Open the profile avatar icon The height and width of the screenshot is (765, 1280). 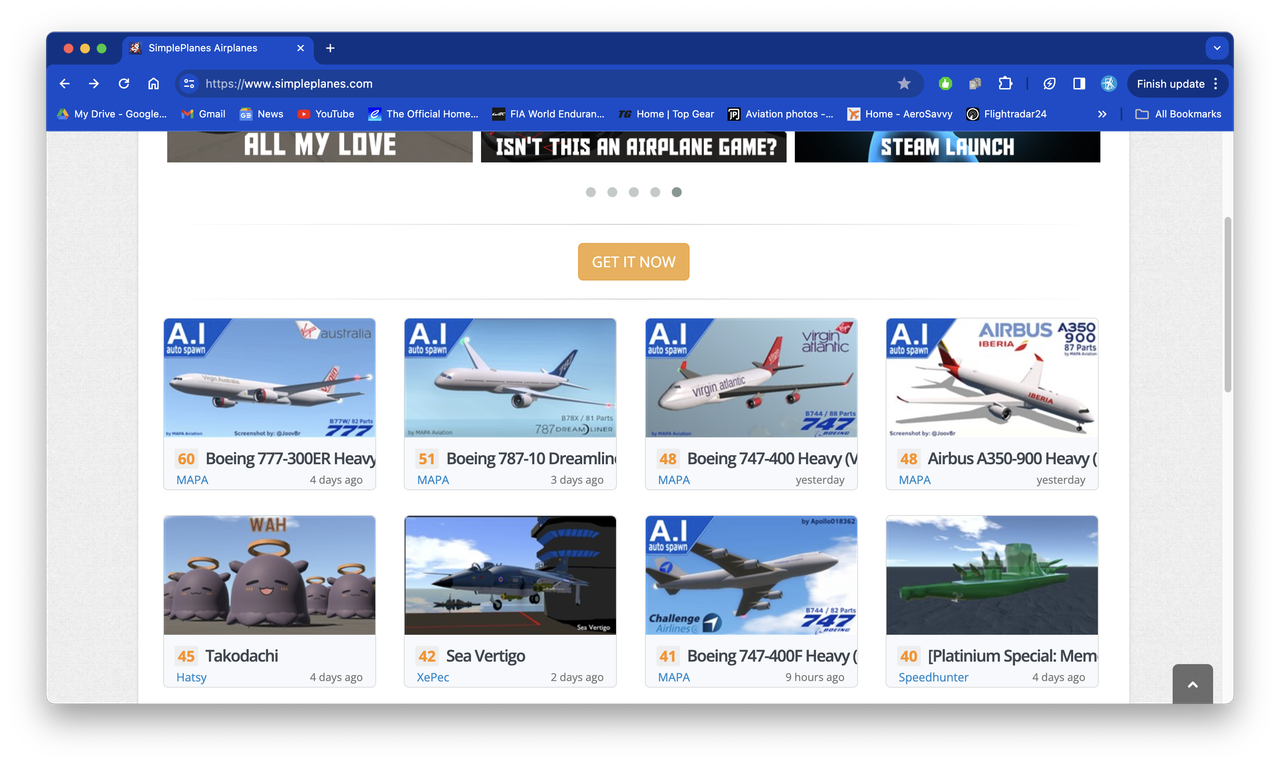(x=1108, y=84)
